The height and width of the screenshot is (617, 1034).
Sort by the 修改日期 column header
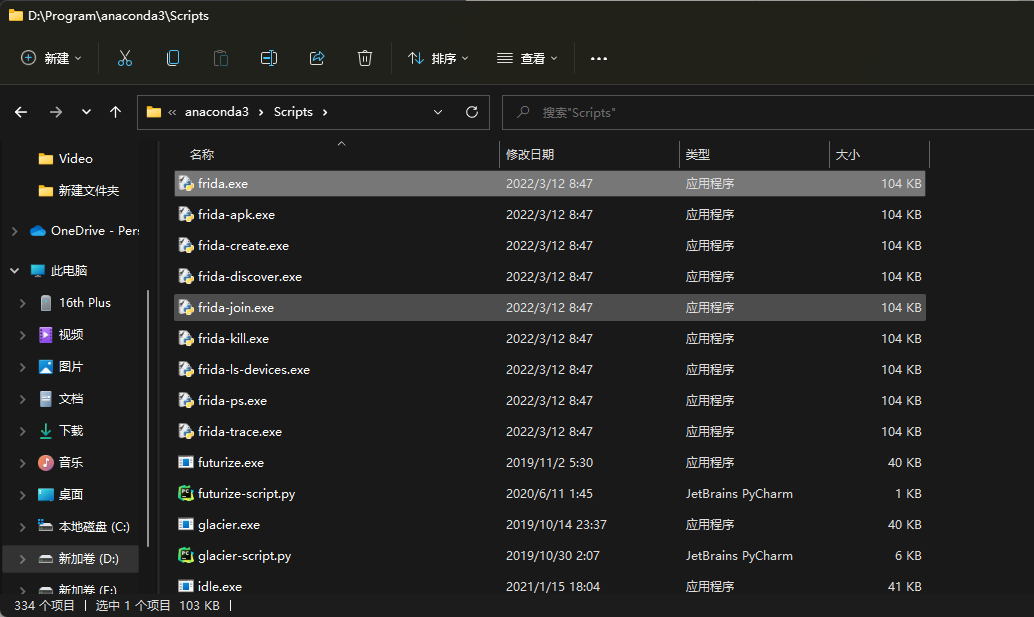pos(530,154)
